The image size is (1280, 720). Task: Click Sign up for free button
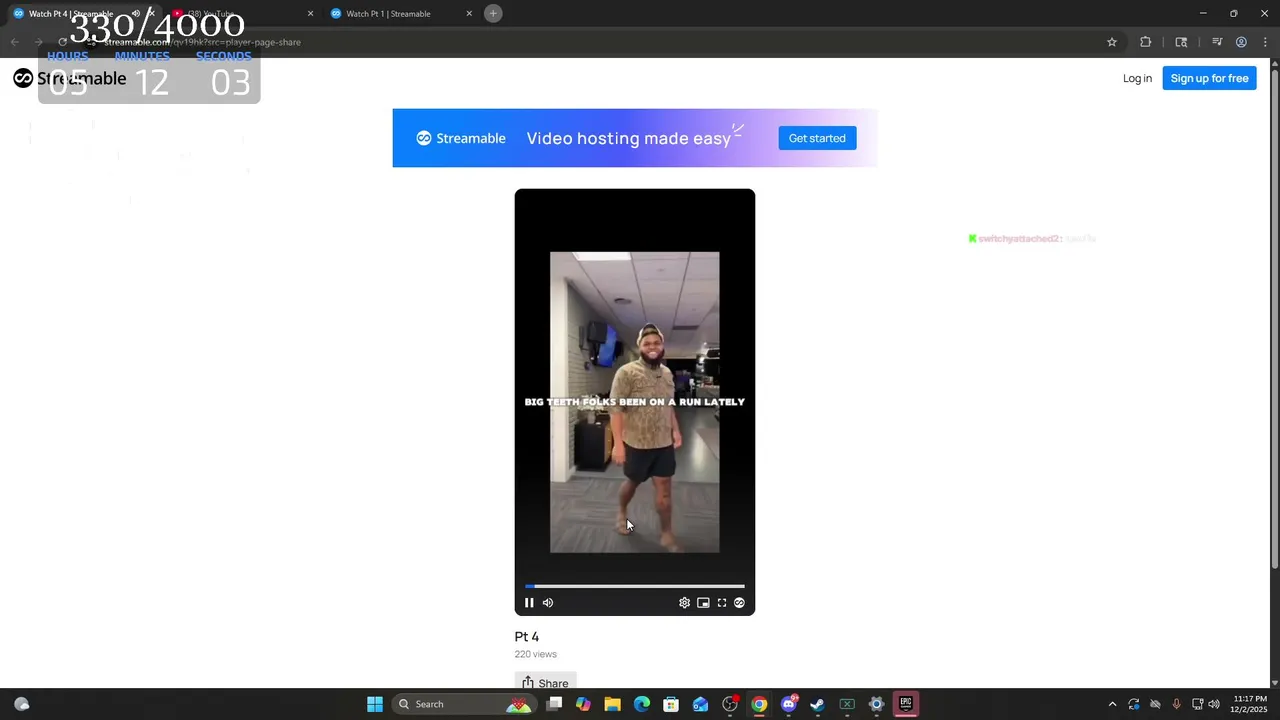(1209, 78)
